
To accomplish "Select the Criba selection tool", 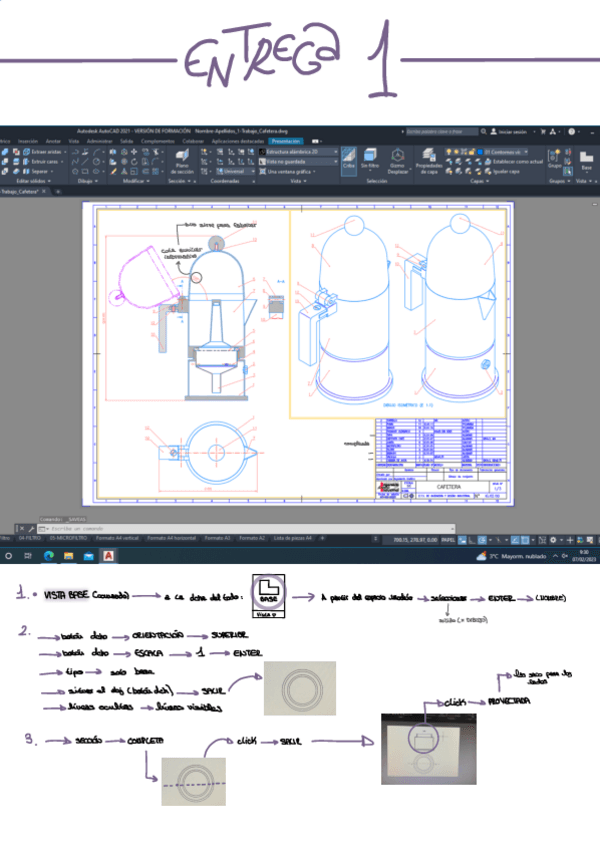I will click(x=349, y=160).
